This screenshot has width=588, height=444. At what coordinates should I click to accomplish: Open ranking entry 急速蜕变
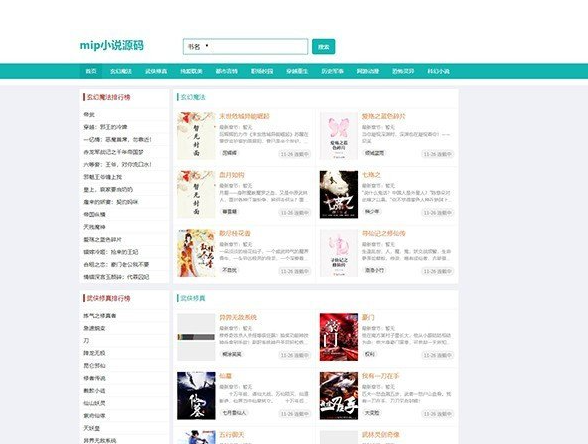(x=94, y=328)
